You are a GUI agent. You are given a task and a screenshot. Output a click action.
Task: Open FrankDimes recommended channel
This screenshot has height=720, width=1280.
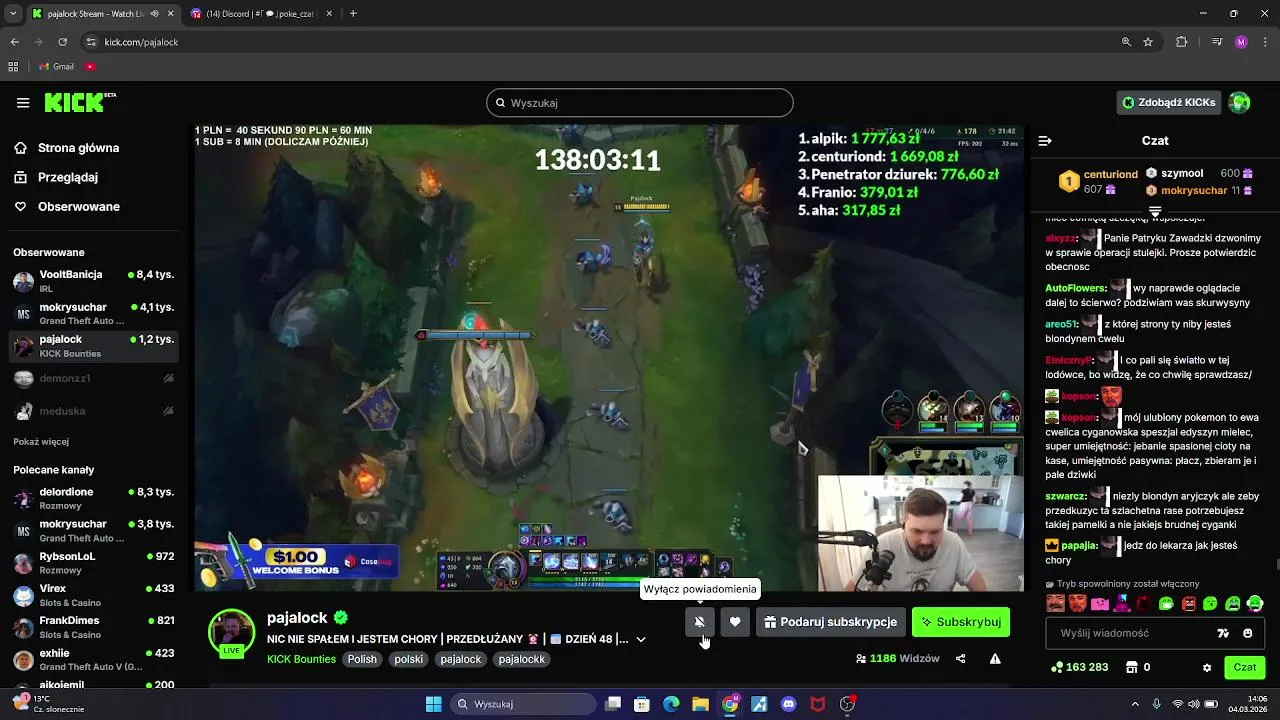94,627
